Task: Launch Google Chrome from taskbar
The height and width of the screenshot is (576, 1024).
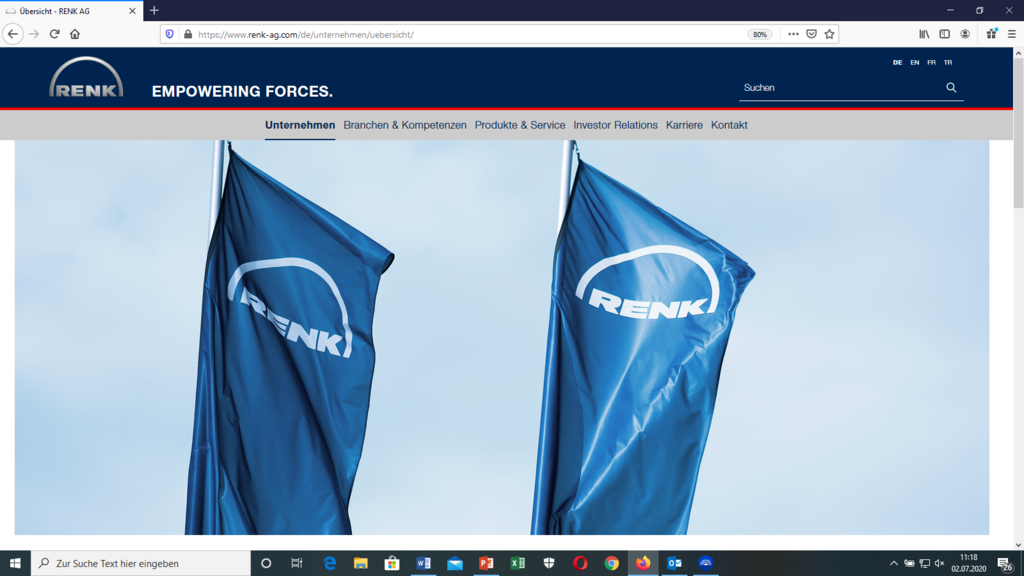Action: pyautogui.click(x=611, y=563)
